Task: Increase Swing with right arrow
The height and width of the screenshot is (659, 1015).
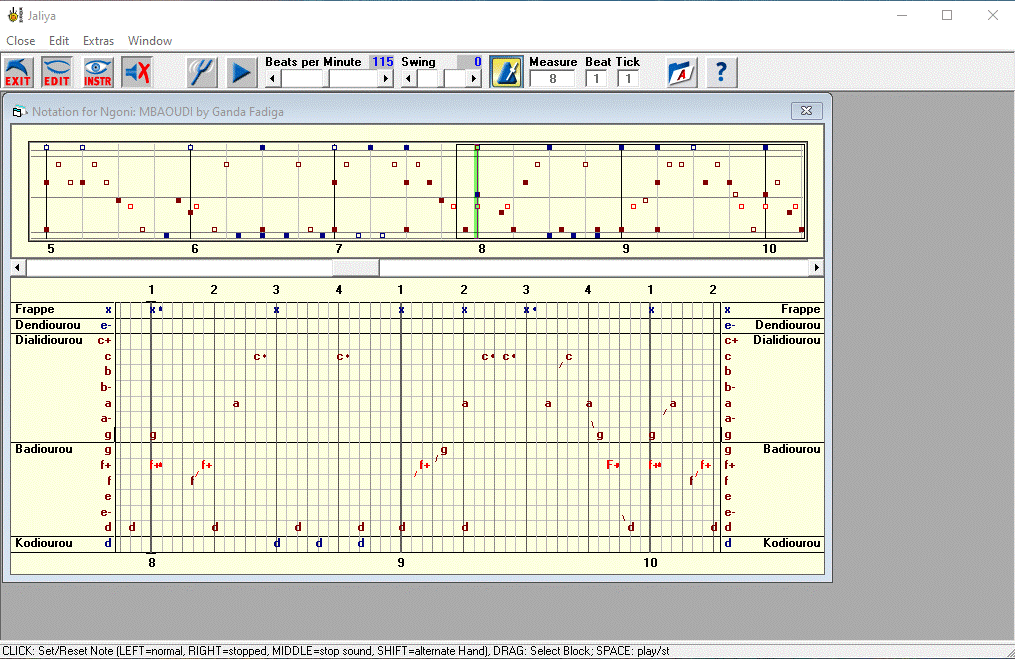Action: click(x=475, y=78)
